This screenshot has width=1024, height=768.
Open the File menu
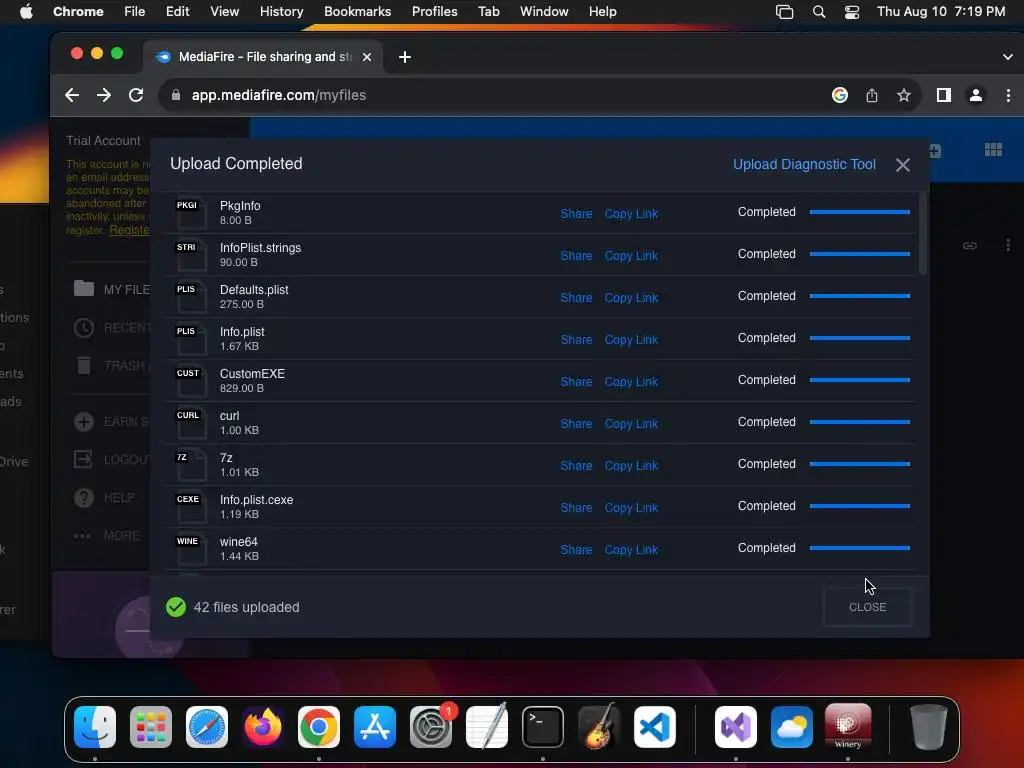pyautogui.click(x=135, y=12)
